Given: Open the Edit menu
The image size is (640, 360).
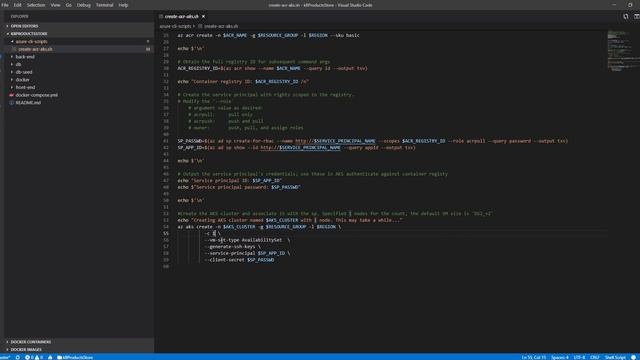Looking at the screenshot, I should [x=18, y=5].
